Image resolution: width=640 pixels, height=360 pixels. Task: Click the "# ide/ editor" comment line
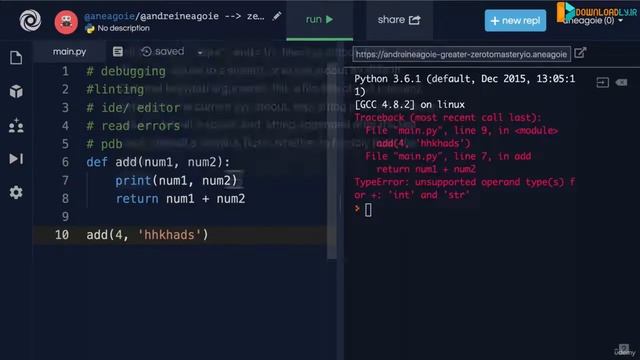point(133,108)
